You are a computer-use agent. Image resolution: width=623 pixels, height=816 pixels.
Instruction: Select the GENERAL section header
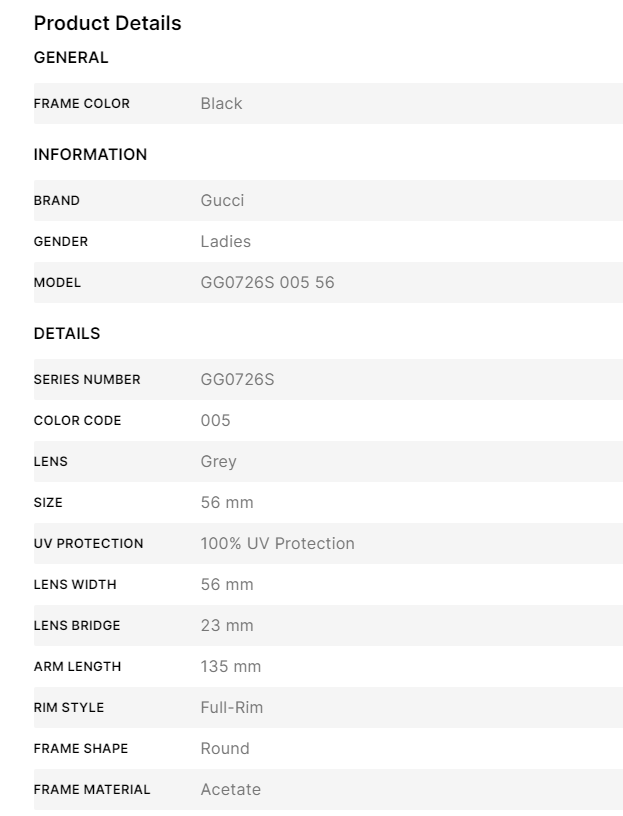coord(71,58)
